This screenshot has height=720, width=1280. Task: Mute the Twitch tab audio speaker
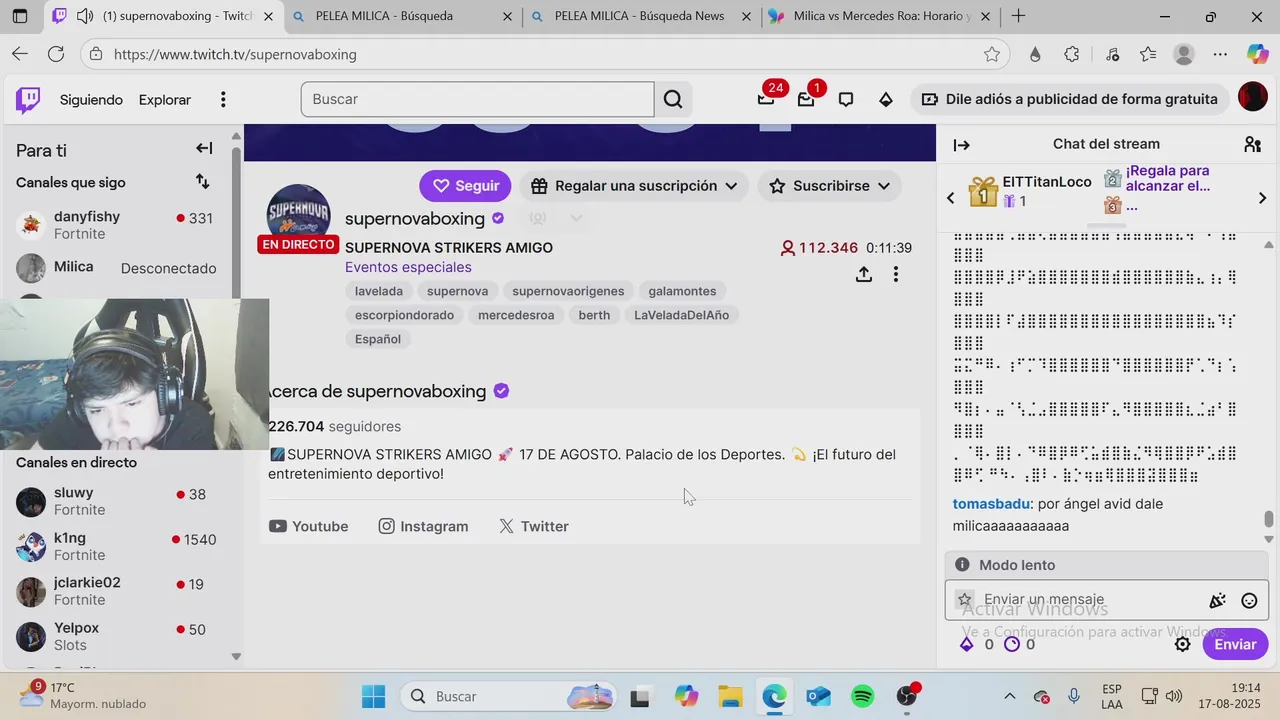point(85,16)
